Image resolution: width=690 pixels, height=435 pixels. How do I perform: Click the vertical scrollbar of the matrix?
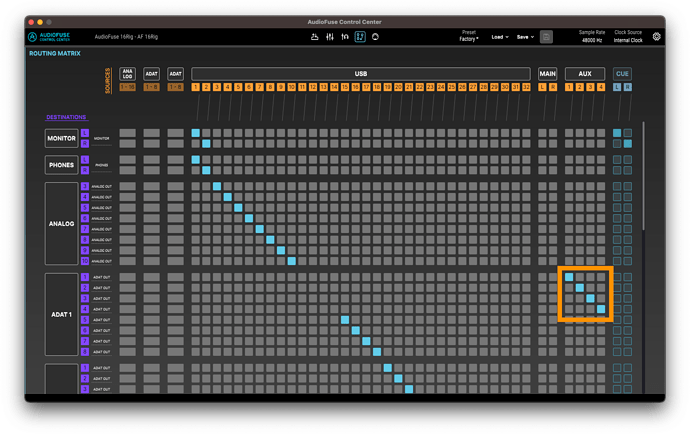coord(643,176)
